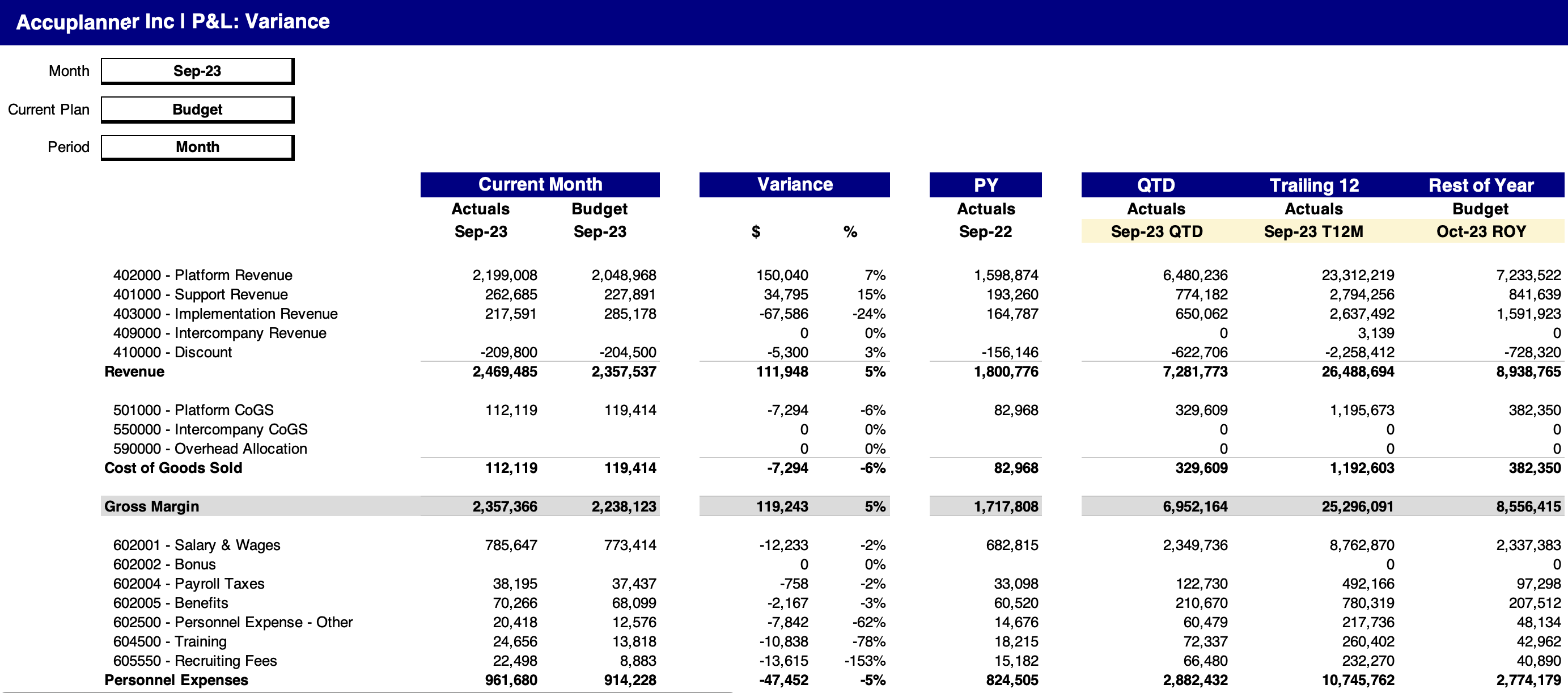Click Recruiting Fees variance percent -153%
The width and height of the screenshot is (1568, 693).
pyautogui.click(x=864, y=661)
